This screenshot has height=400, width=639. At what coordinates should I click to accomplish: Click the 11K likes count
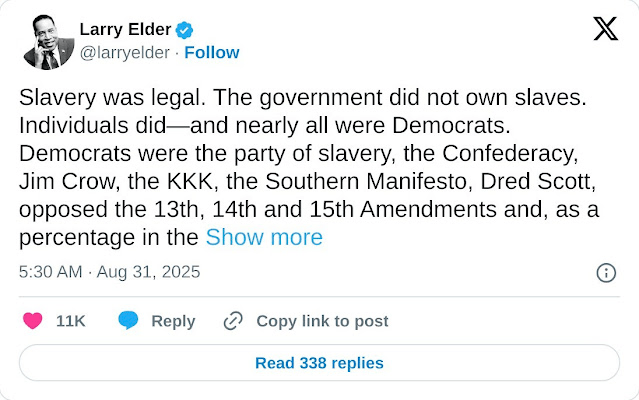pyautogui.click(x=70, y=321)
